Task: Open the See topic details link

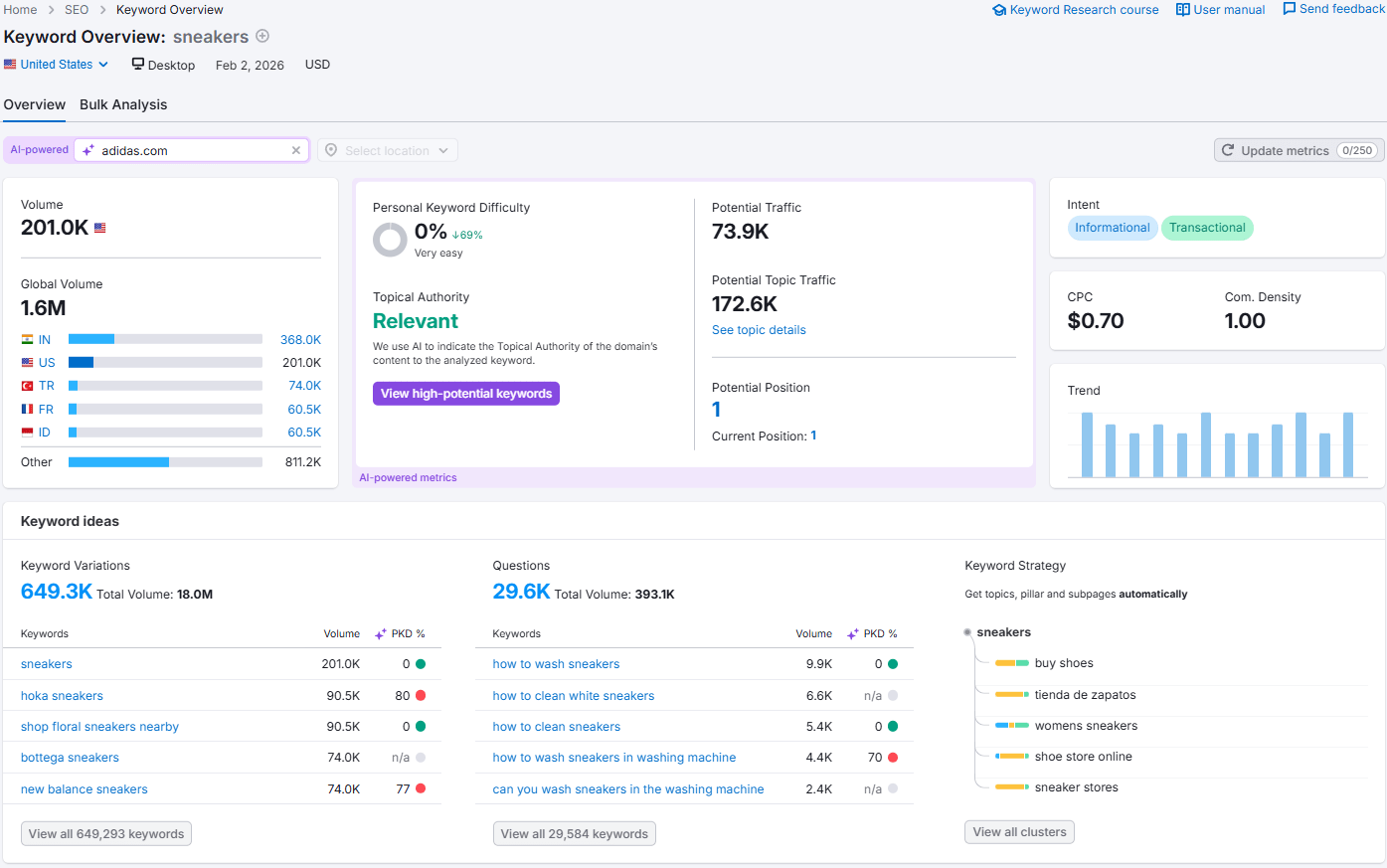Action: click(x=759, y=330)
